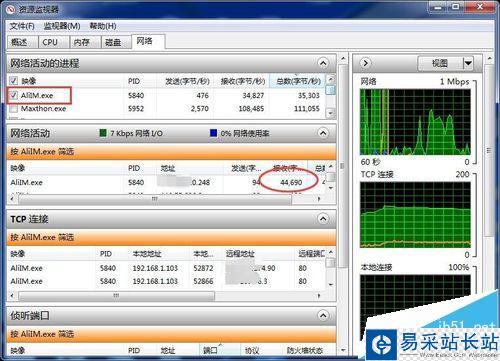
Task: Select AliIM.exe row in 网络活动 list
Action: click(167, 182)
